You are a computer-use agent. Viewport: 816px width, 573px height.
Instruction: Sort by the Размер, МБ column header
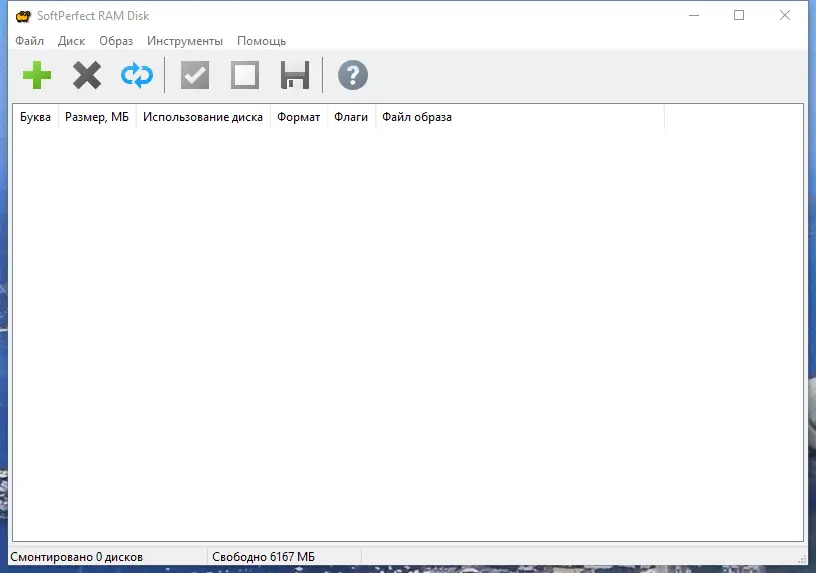tap(97, 117)
